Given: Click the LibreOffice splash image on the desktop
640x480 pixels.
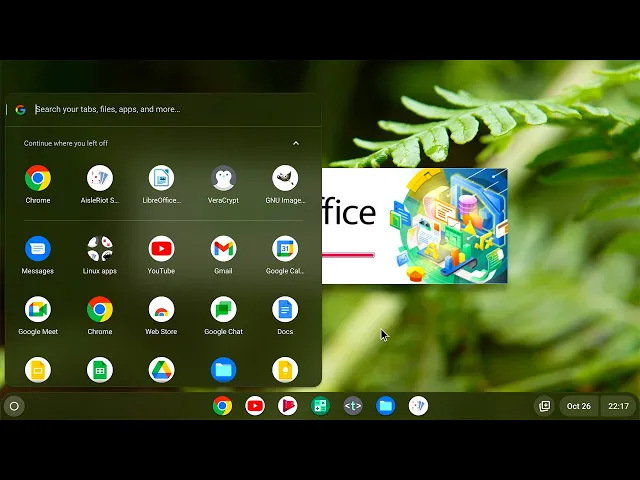Looking at the screenshot, I should click(x=415, y=226).
